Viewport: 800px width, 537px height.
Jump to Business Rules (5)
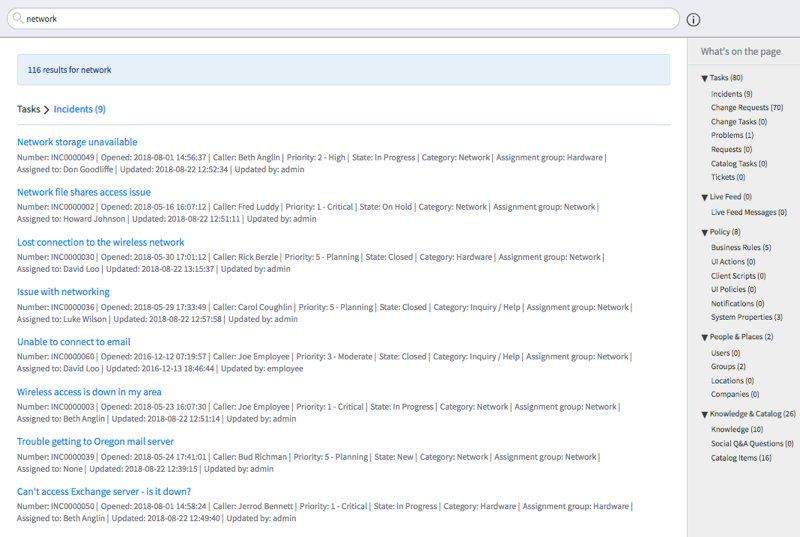(x=741, y=247)
